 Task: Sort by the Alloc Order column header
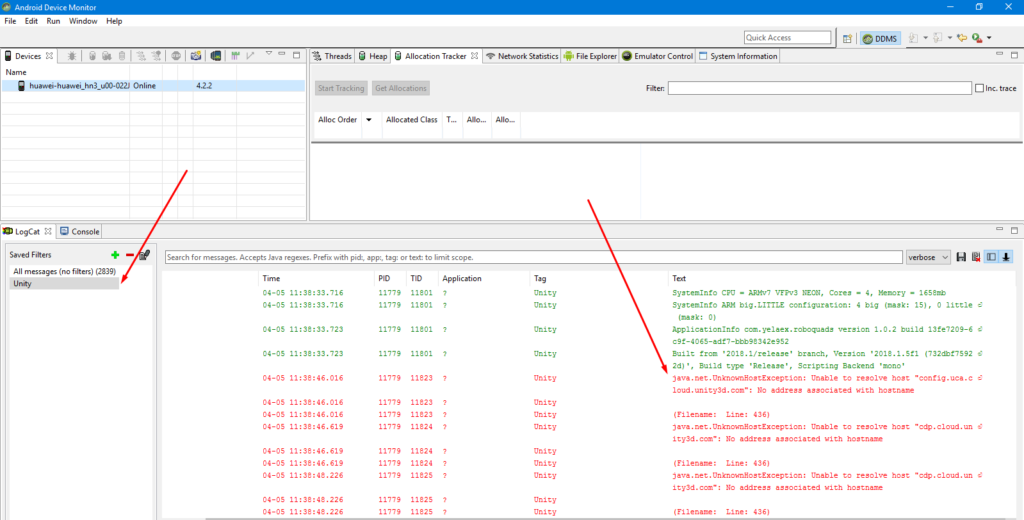tap(338, 120)
